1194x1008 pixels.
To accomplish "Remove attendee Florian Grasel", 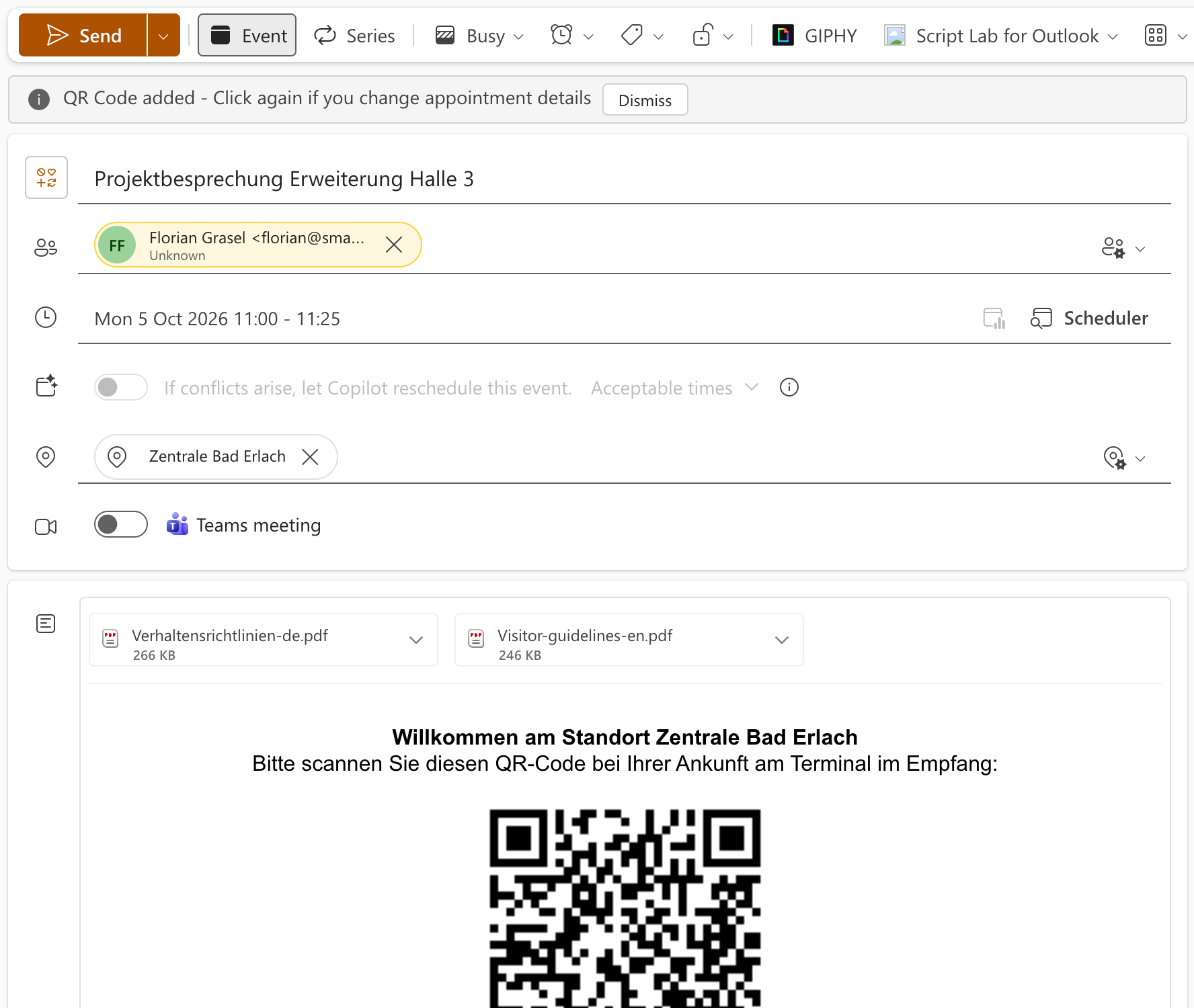I will tap(394, 245).
